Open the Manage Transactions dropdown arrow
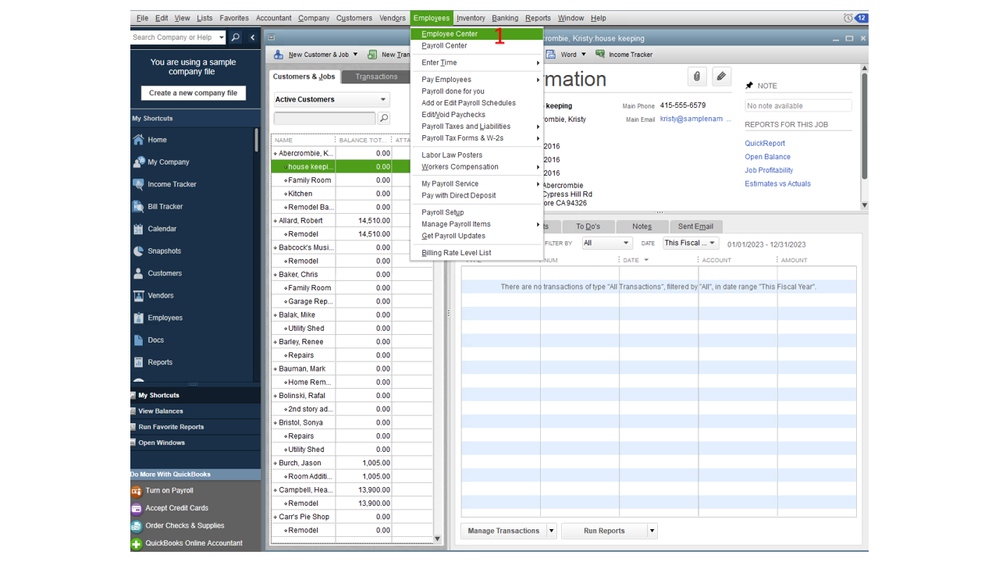The height and width of the screenshot is (562, 999). coord(552,531)
